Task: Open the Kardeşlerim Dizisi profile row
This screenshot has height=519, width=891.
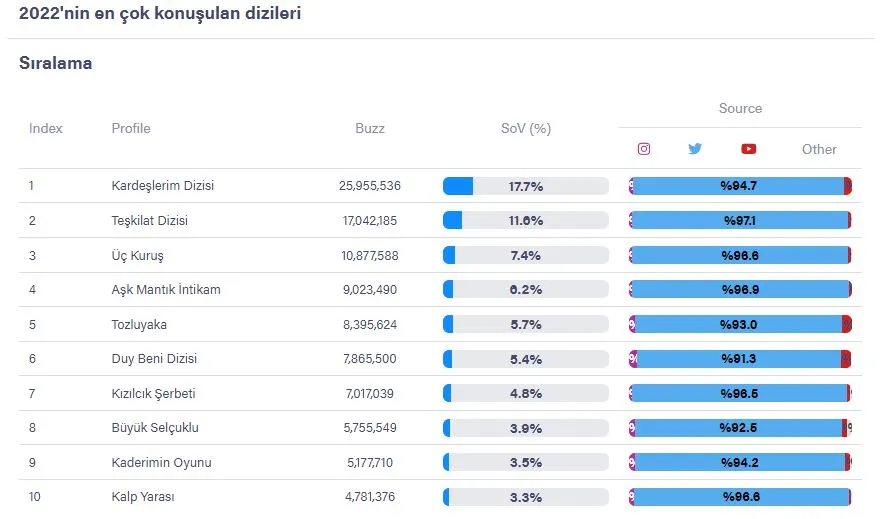Action: click(440, 186)
